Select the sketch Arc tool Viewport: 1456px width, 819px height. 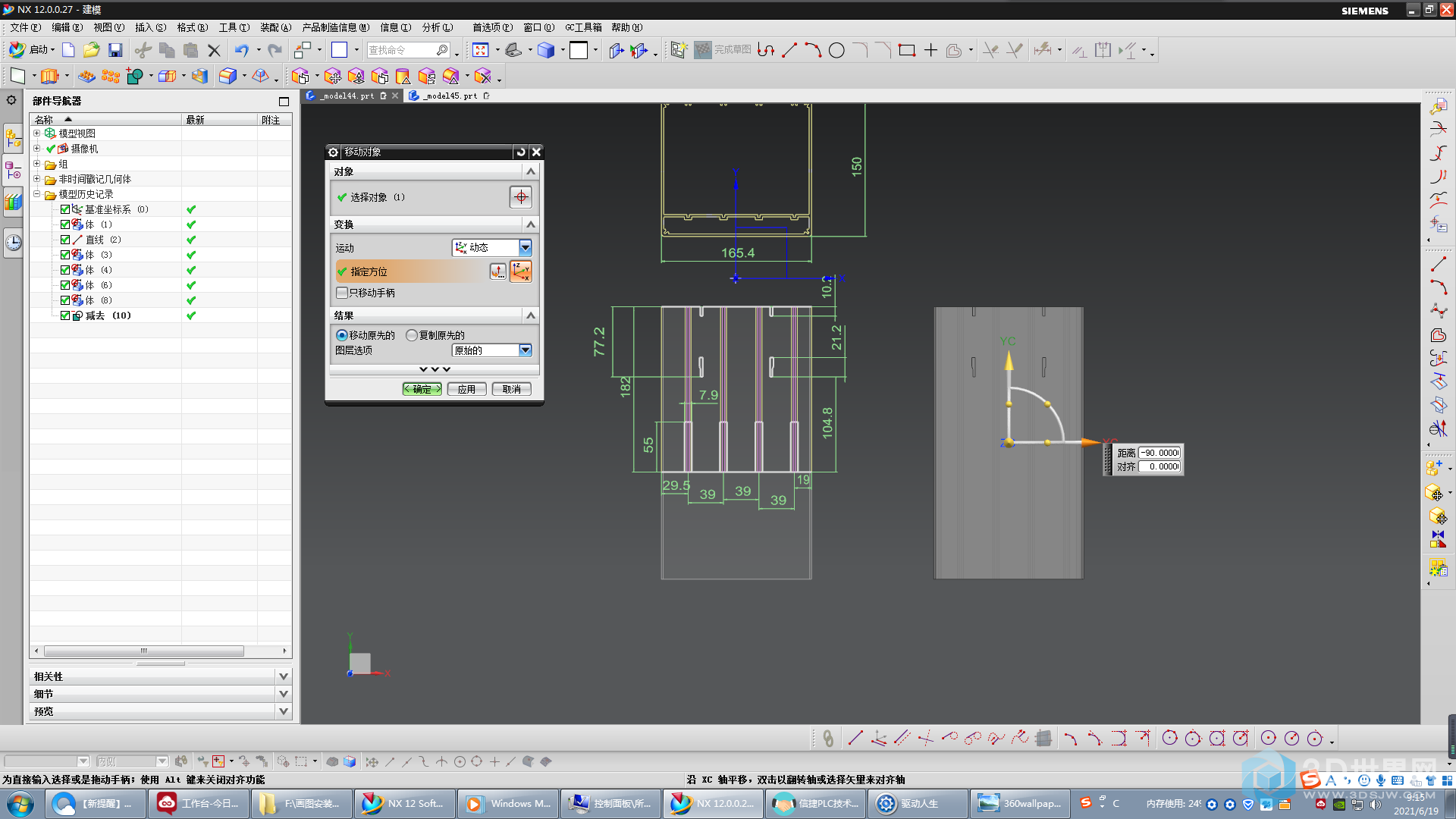click(x=813, y=50)
